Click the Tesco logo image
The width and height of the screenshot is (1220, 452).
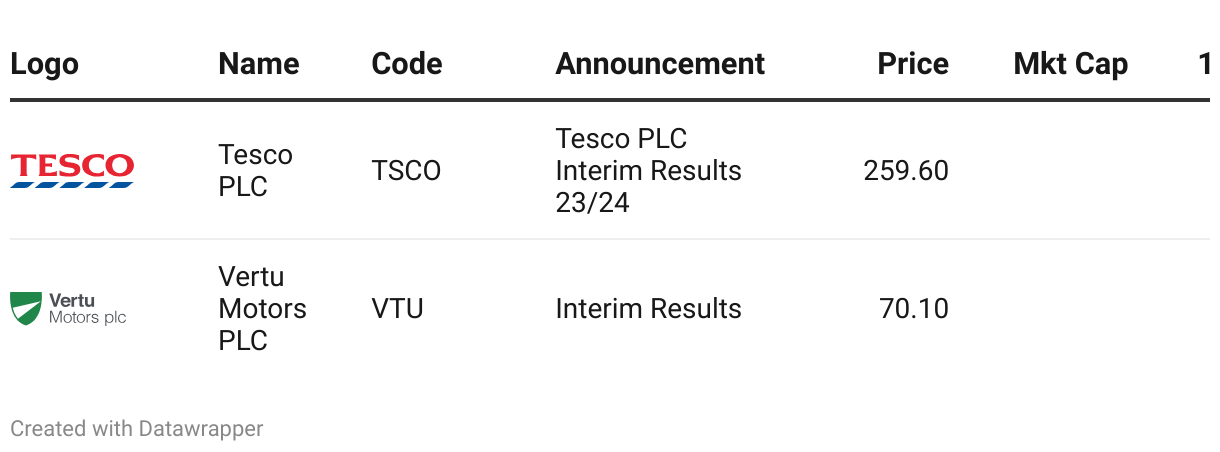tap(72, 170)
